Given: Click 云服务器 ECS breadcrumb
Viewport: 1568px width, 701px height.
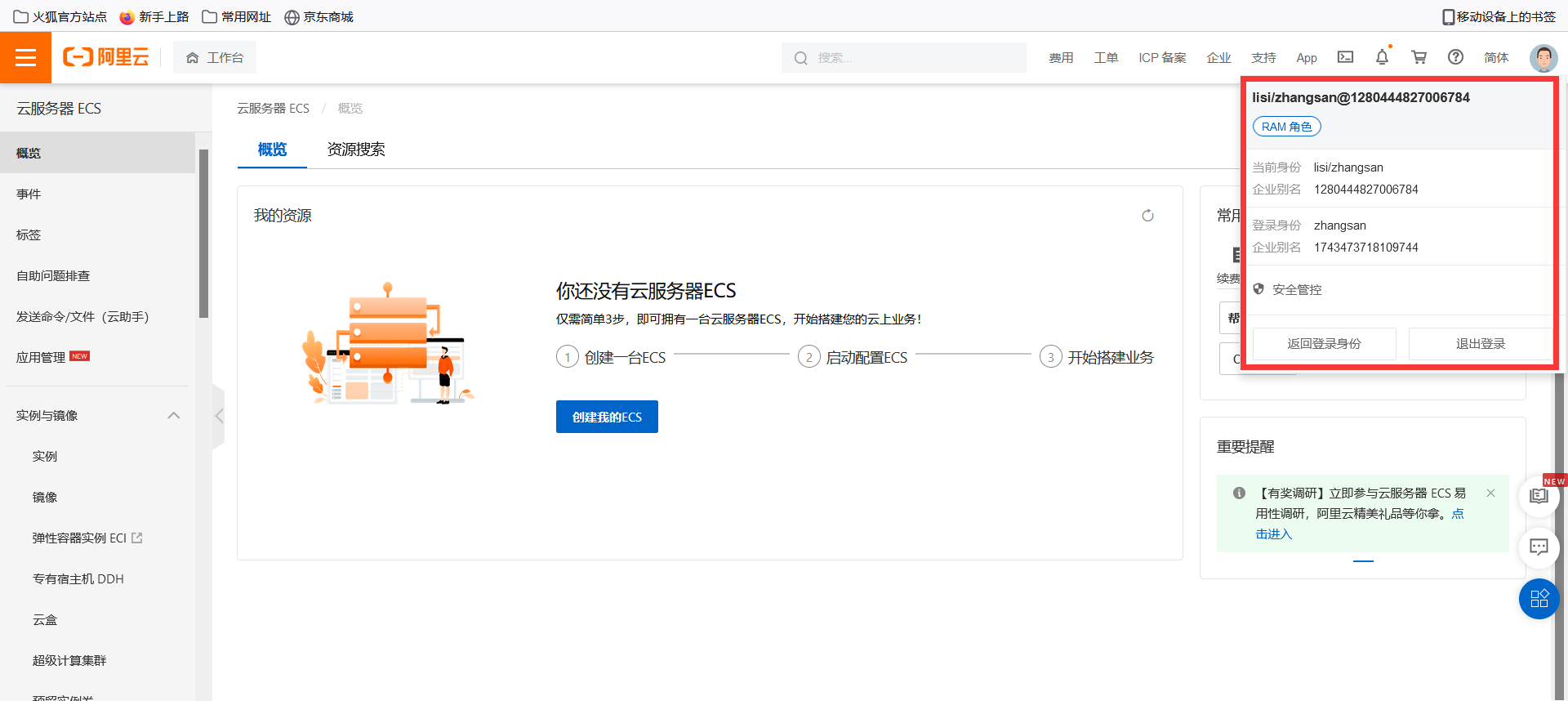Looking at the screenshot, I should [x=273, y=109].
